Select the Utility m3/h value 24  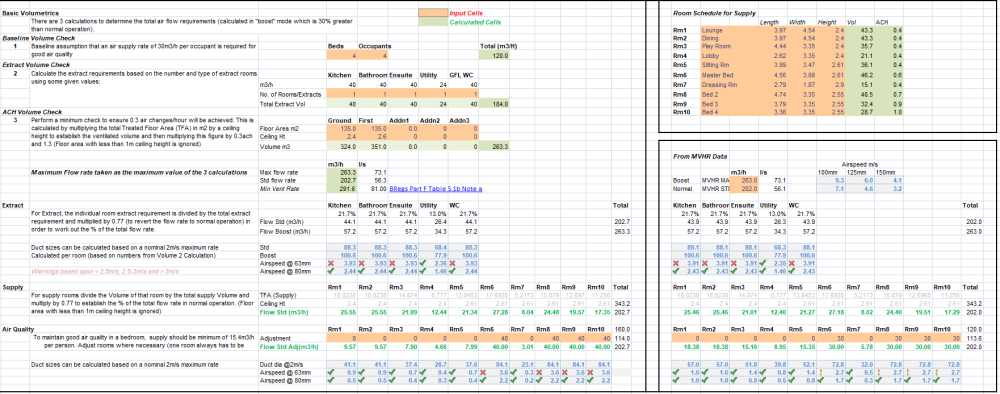tap(433, 84)
